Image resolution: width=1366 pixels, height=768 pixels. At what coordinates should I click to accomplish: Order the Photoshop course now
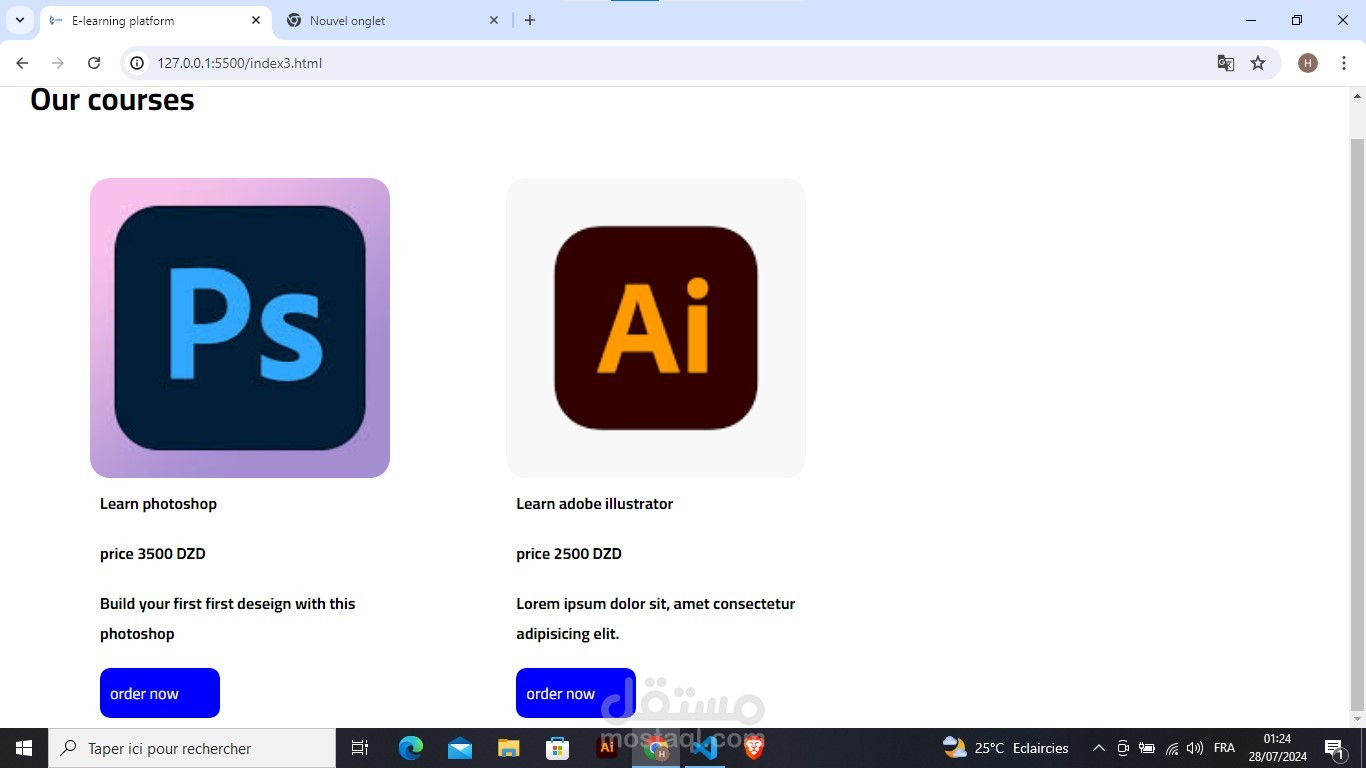160,693
